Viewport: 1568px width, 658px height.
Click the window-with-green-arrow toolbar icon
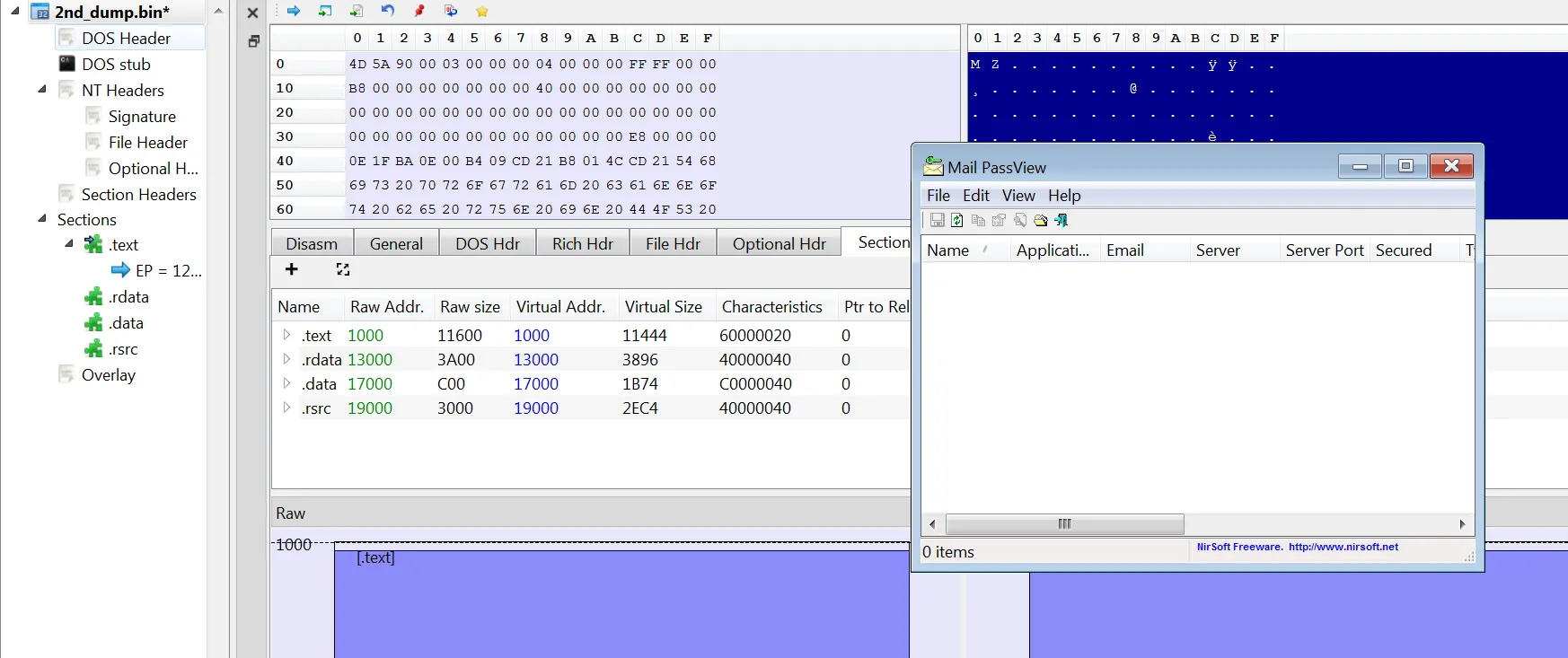click(x=325, y=11)
